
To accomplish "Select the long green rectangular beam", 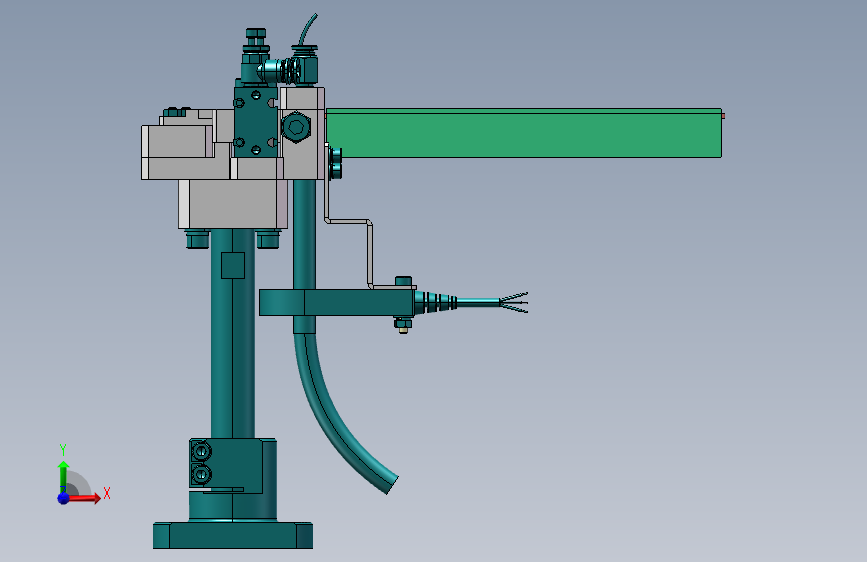I will [x=524, y=133].
